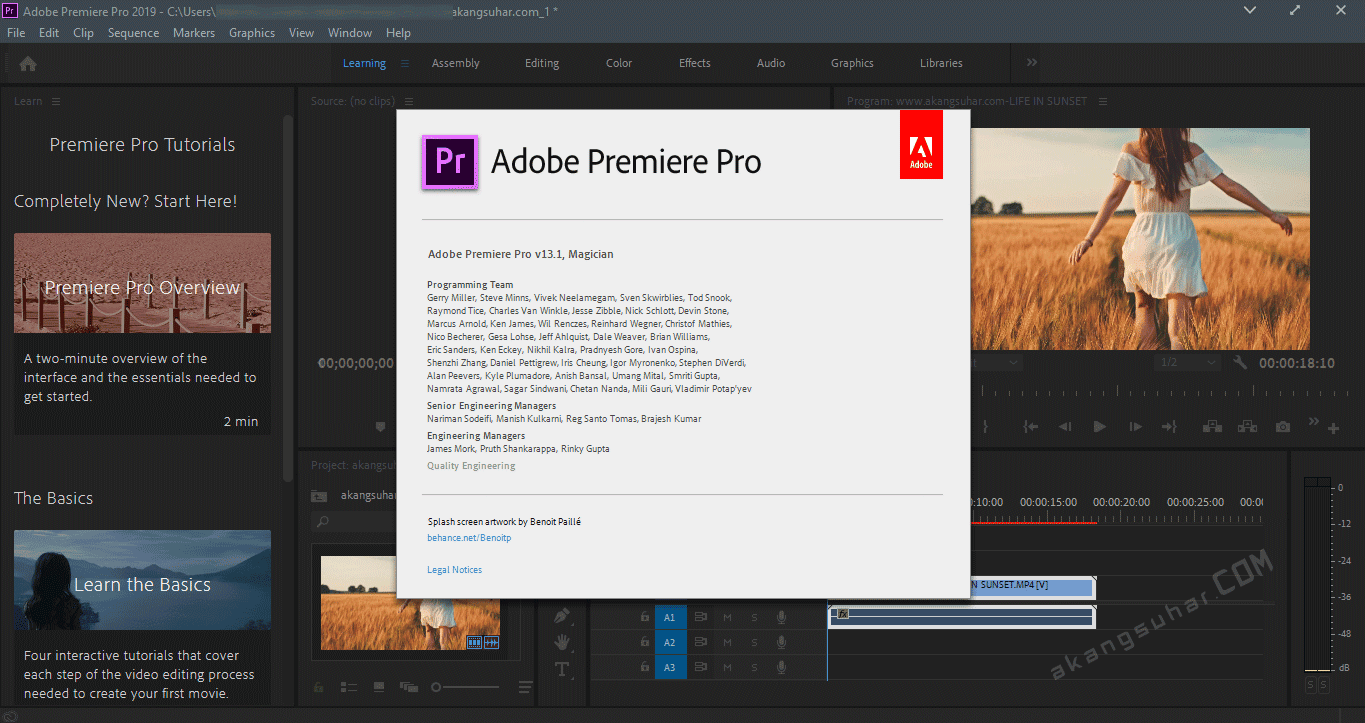Click the search icon in Project panel
The image size is (1365, 723).
[322, 521]
